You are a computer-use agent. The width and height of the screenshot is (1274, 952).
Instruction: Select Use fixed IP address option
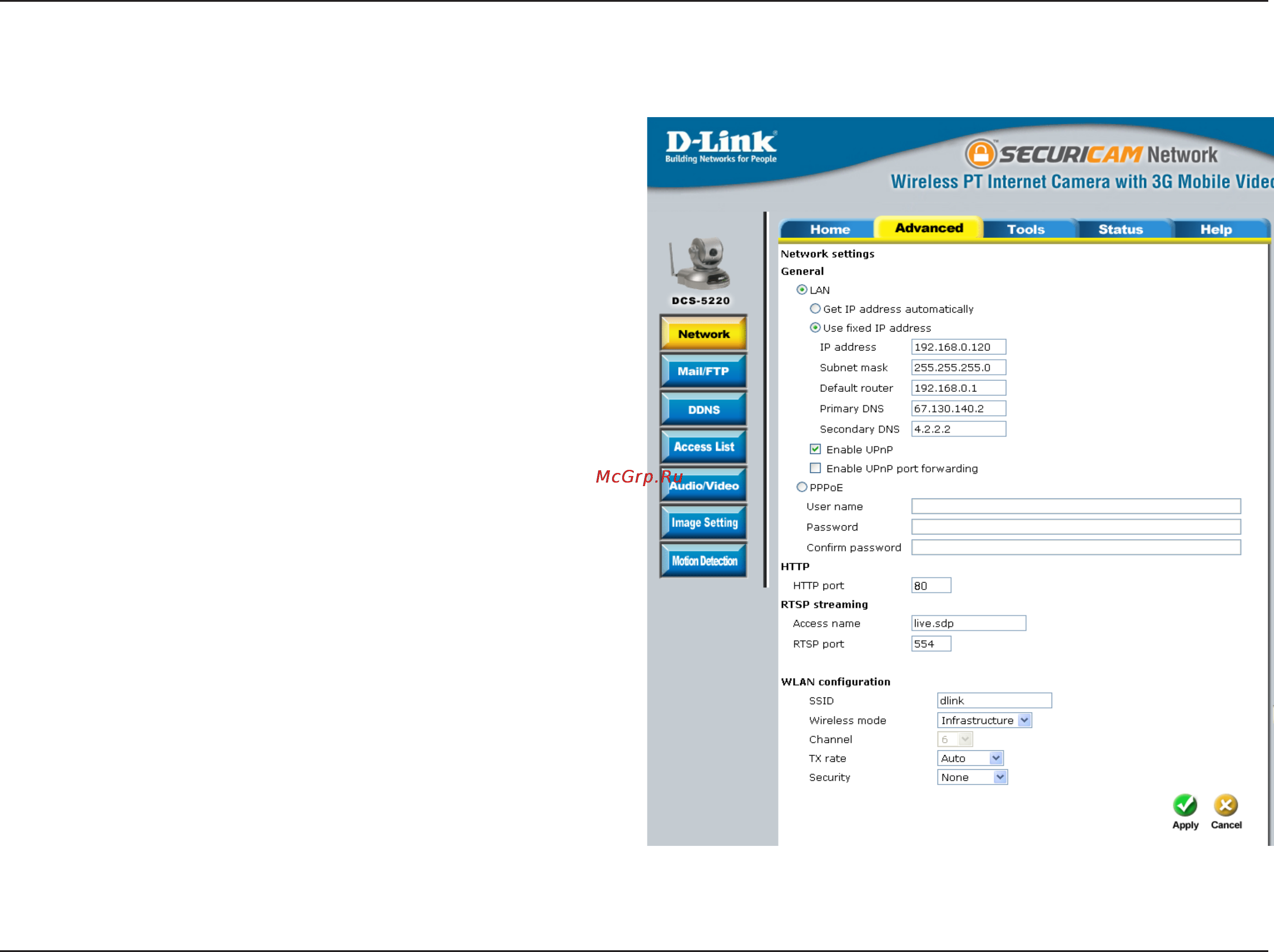[x=815, y=328]
